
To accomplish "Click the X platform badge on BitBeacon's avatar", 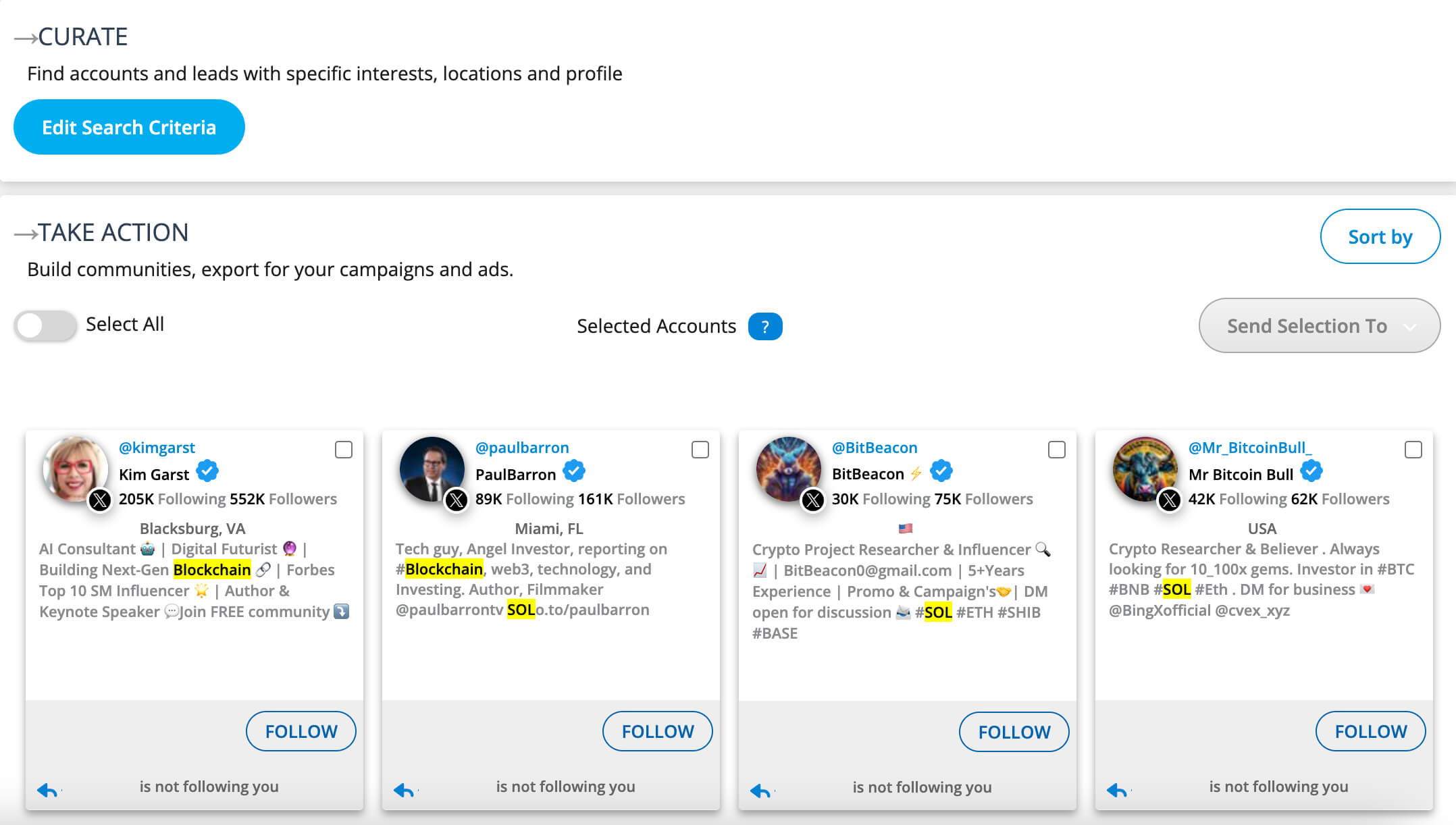I will pos(813,500).
